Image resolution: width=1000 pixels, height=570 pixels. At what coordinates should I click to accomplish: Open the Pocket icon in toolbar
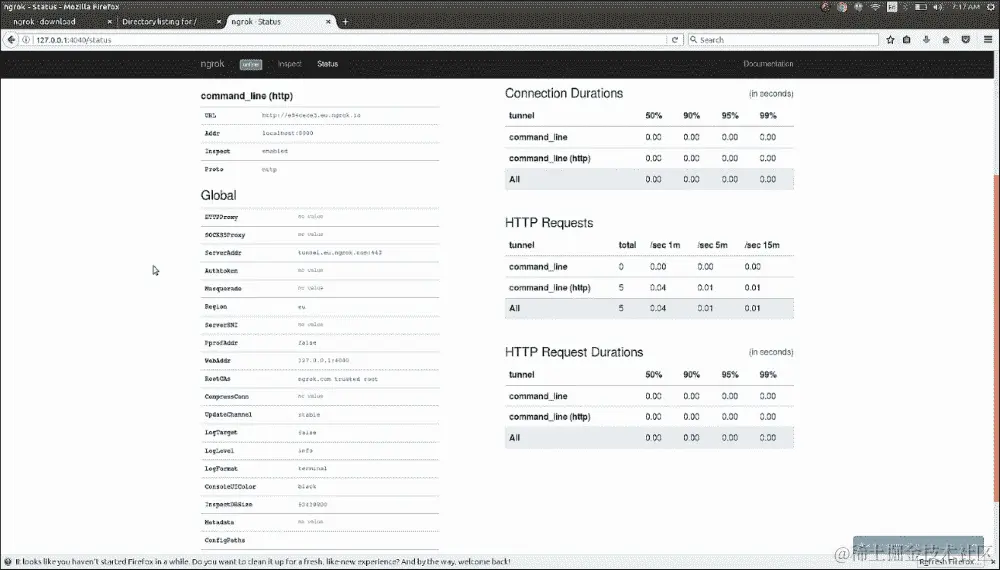point(966,40)
